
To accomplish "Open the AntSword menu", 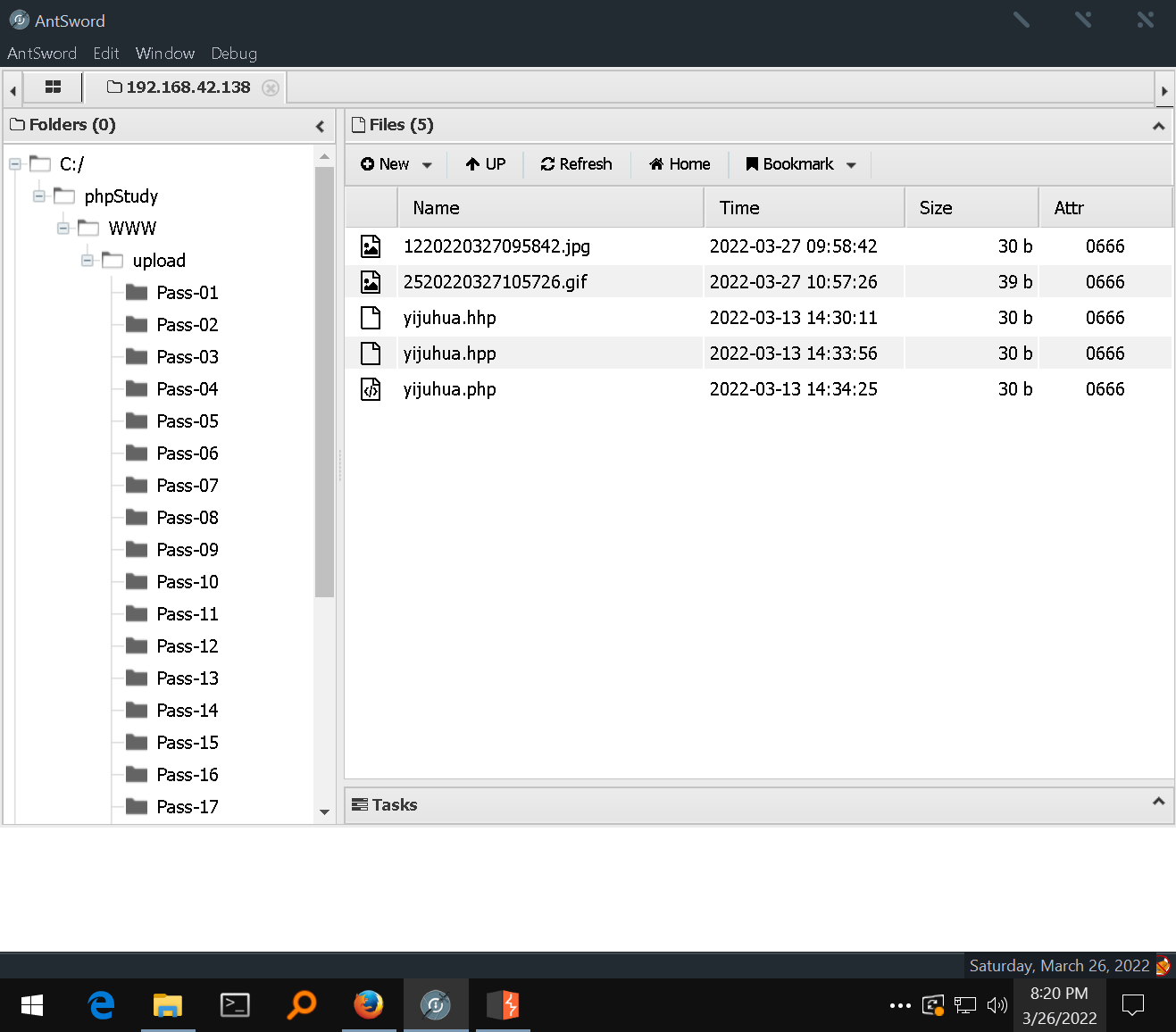I will tap(42, 54).
